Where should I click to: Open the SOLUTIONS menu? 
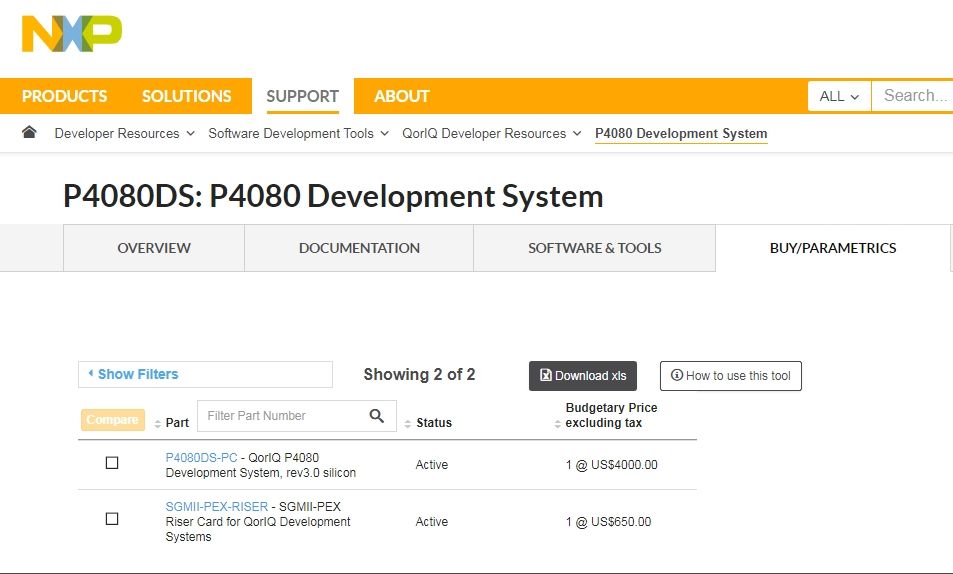187,96
